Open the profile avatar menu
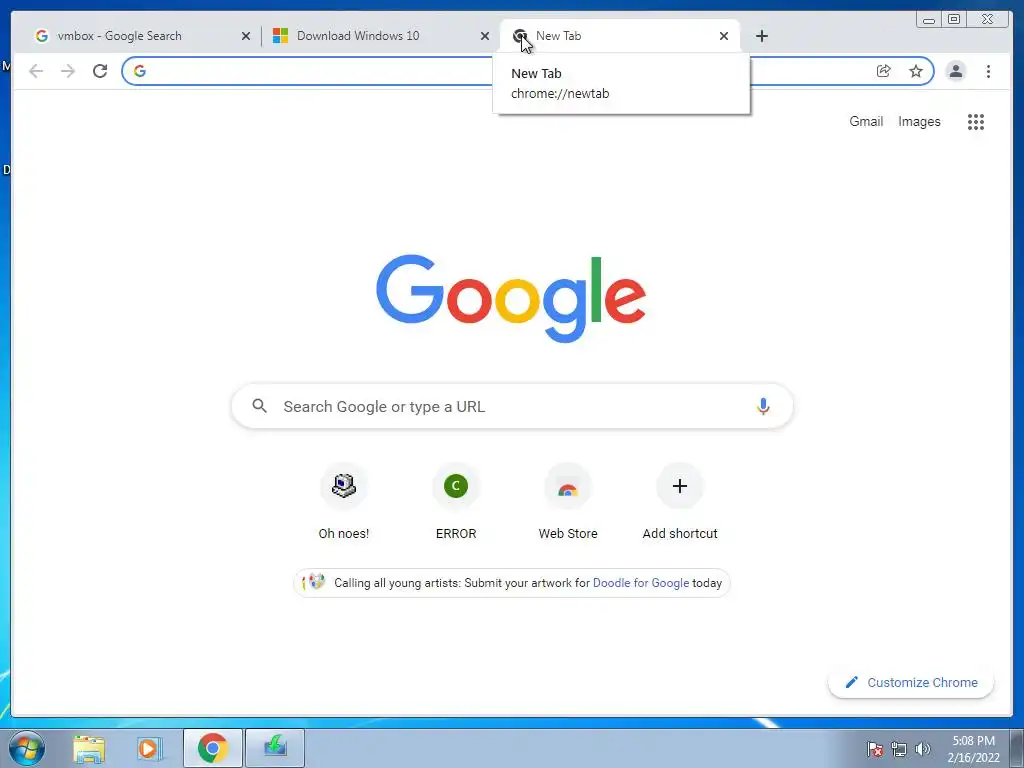This screenshot has height=768, width=1024. 955,71
